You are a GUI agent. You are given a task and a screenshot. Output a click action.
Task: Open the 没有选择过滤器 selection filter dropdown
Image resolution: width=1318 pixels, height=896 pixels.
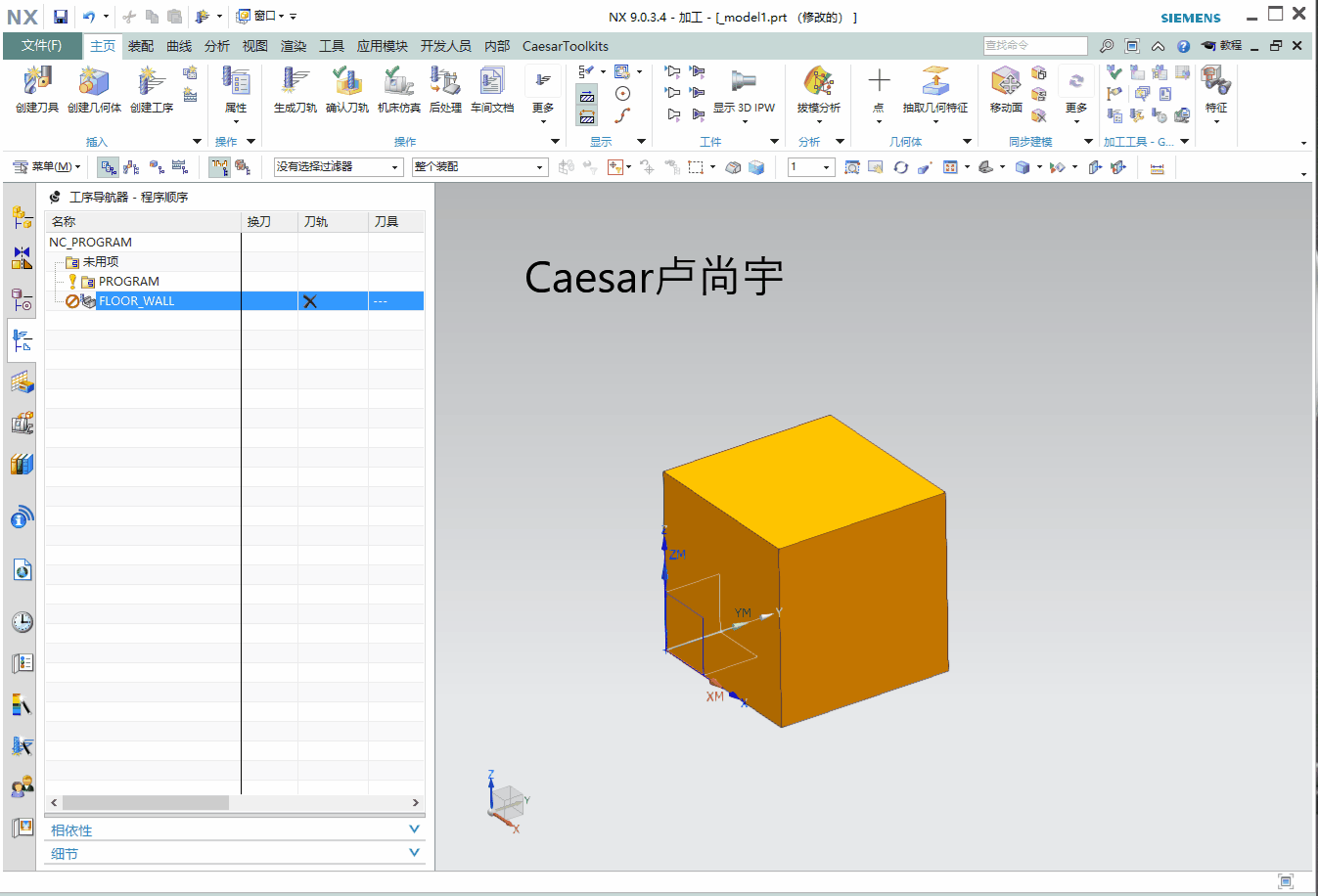click(339, 167)
